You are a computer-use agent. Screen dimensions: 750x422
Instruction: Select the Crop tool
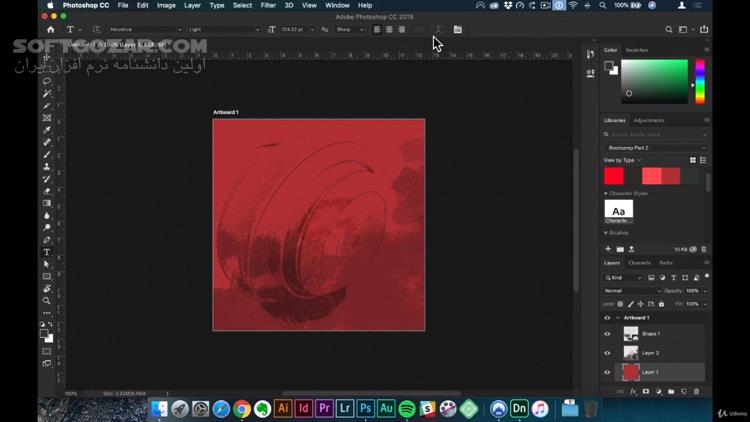point(47,106)
